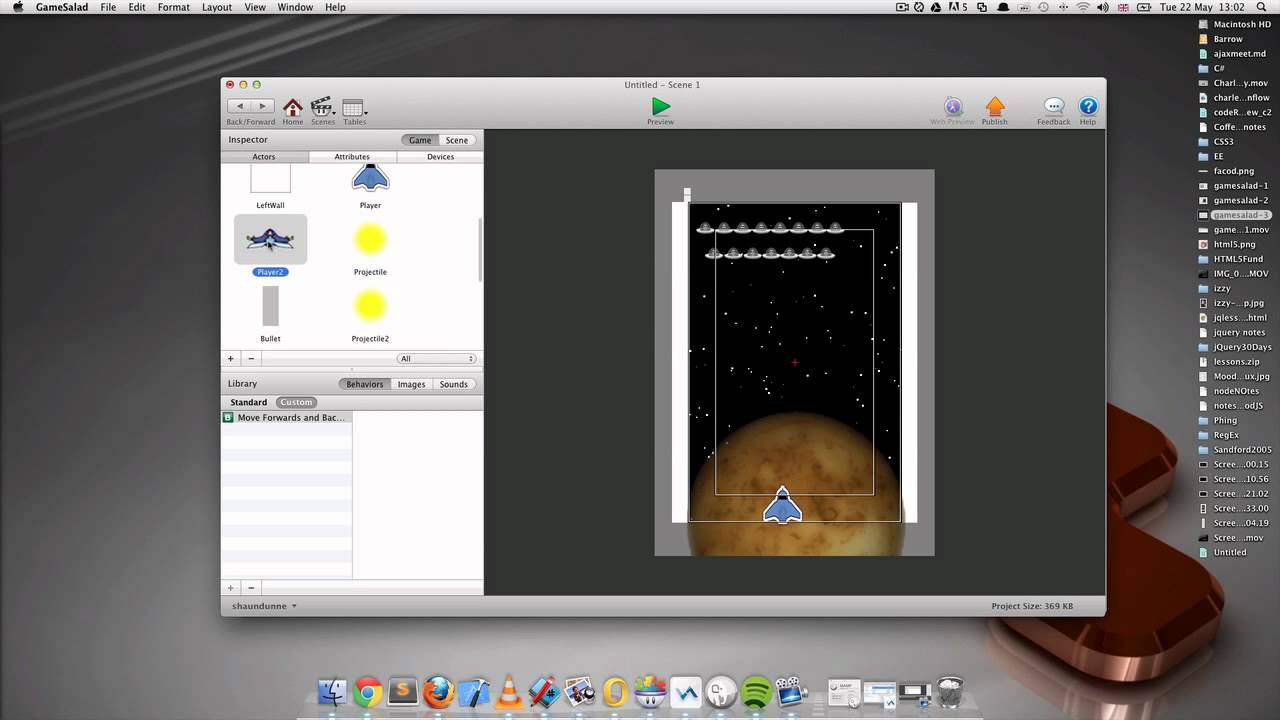This screenshot has width=1280, height=720.
Task: Add a new actor with plus button
Action: [x=231, y=358]
